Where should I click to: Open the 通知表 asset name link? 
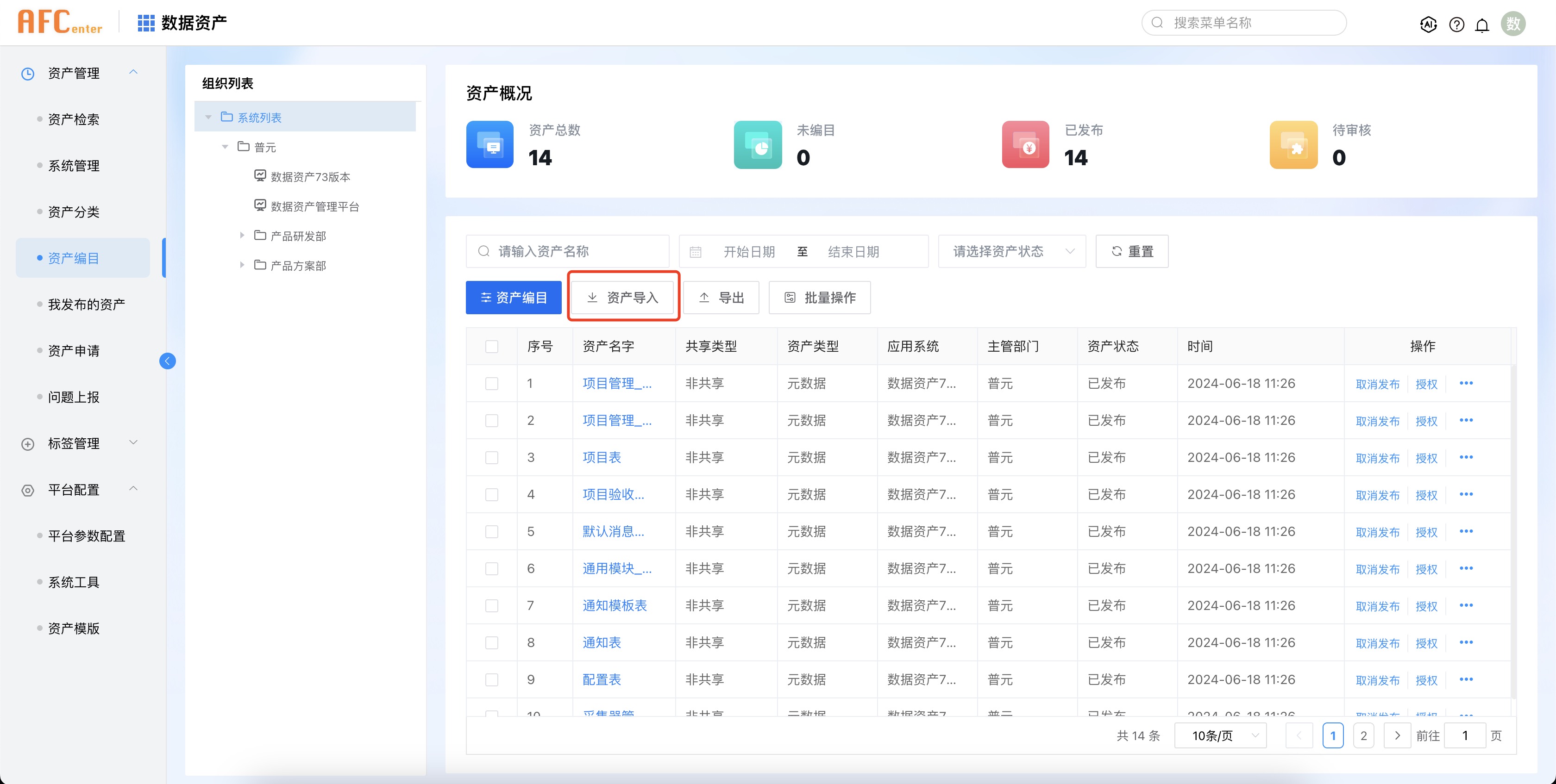click(x=602, y=642)
